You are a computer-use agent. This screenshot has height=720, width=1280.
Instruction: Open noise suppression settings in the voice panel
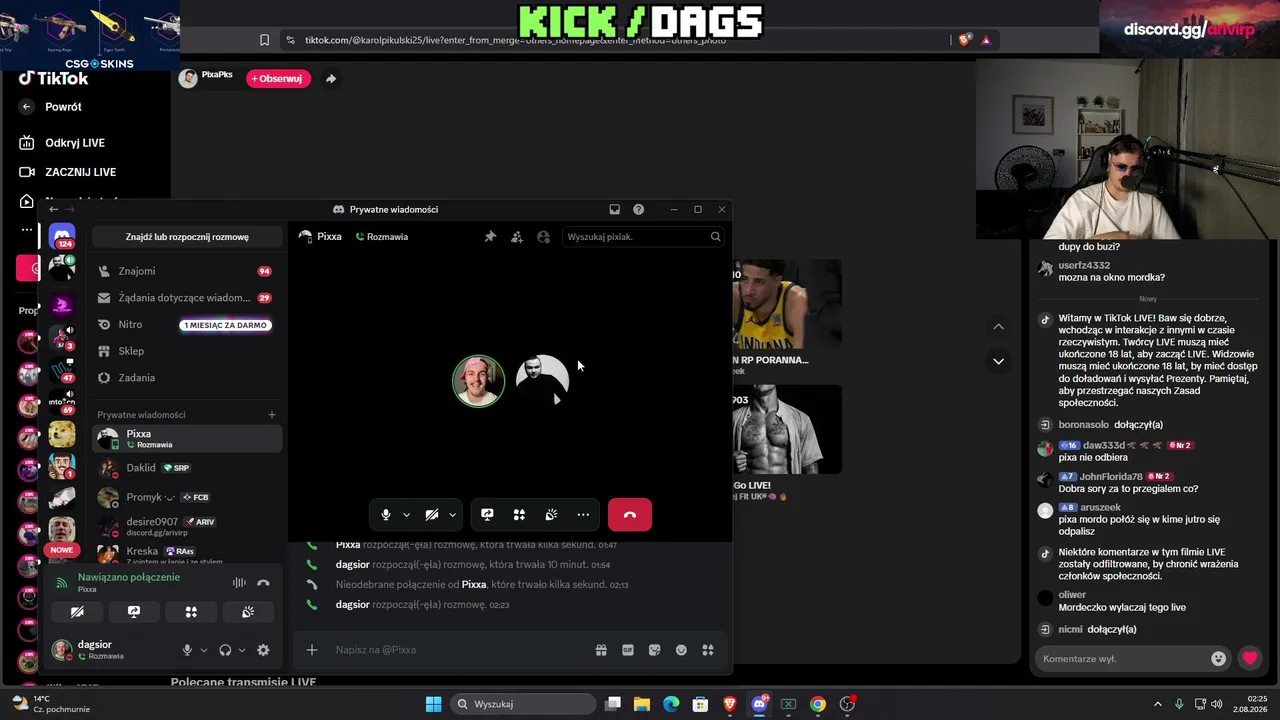239,583
